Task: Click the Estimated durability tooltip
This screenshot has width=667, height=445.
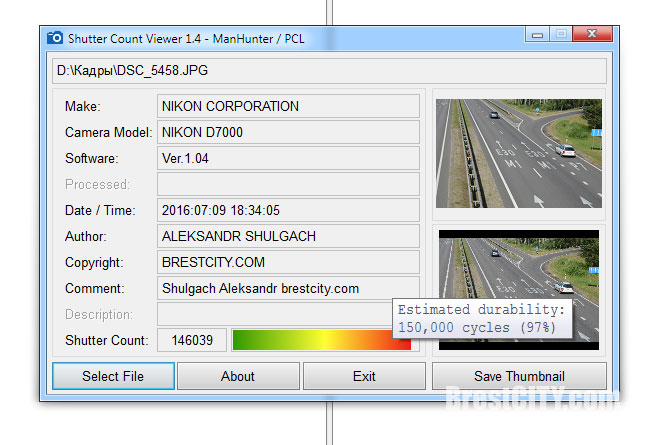Action: click(482, 318)
